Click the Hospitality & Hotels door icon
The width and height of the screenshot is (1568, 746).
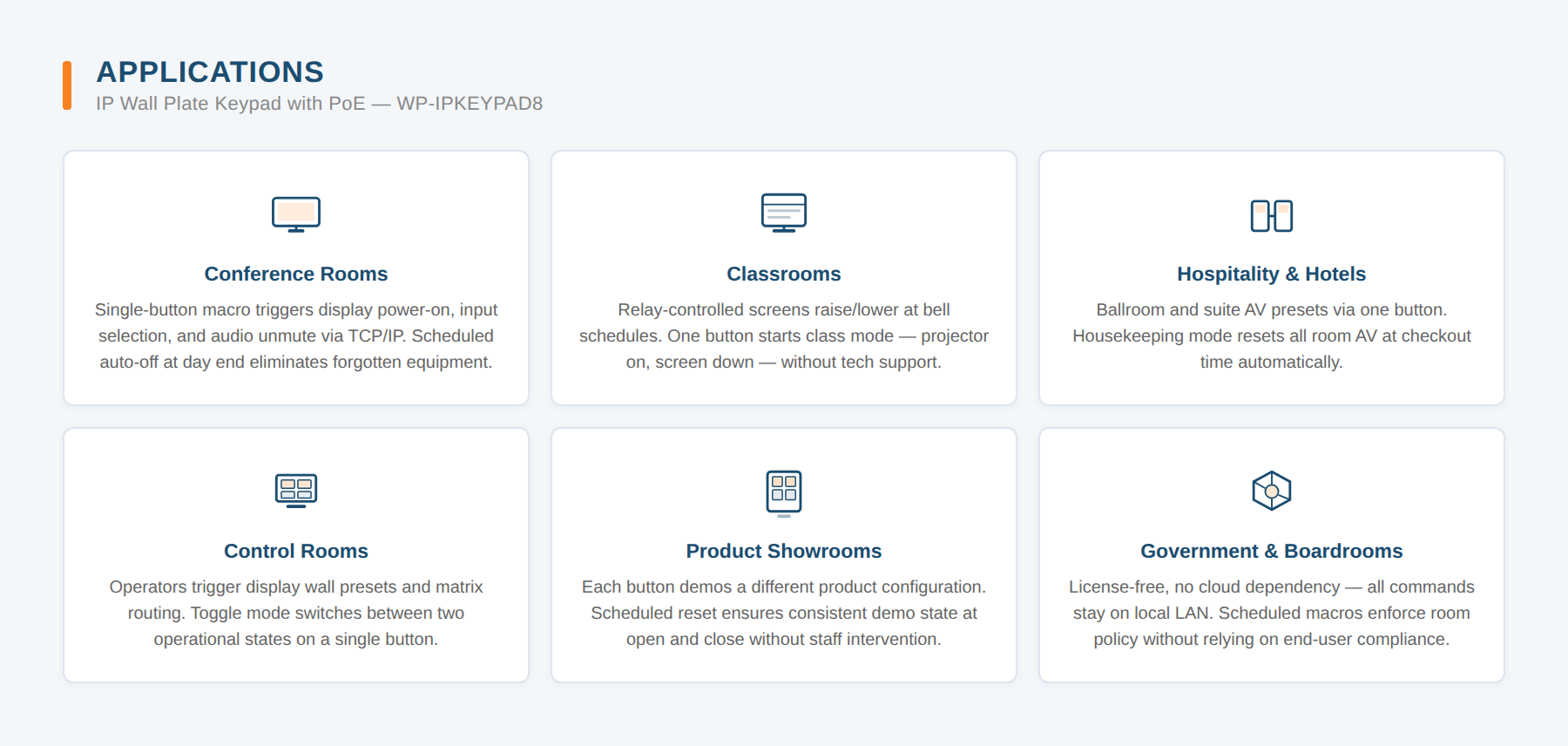[x=1272, y=215]
